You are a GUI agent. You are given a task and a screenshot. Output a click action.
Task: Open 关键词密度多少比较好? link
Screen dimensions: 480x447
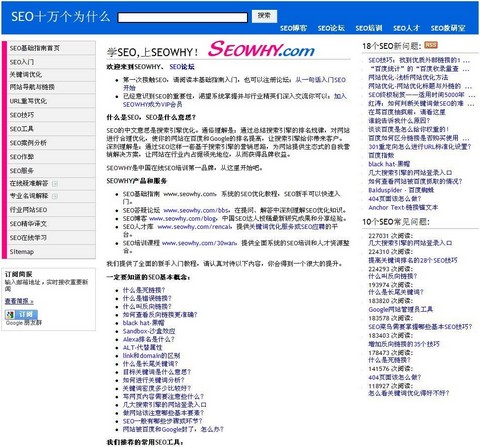click(x=157, y=388)
